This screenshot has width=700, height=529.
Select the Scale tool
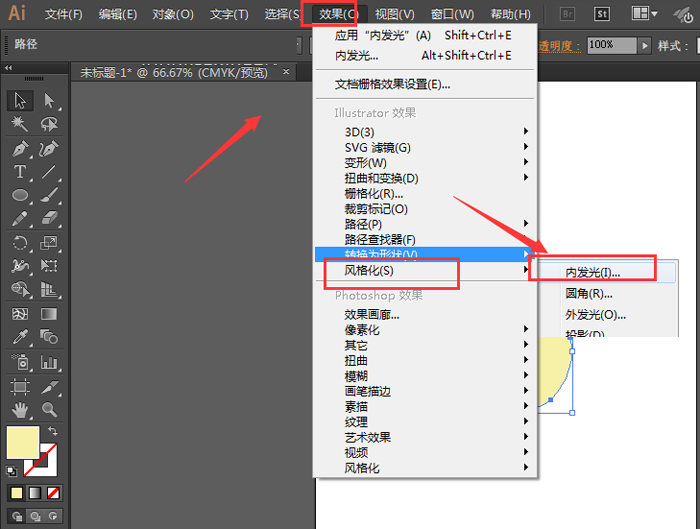(x=49, y=243)
